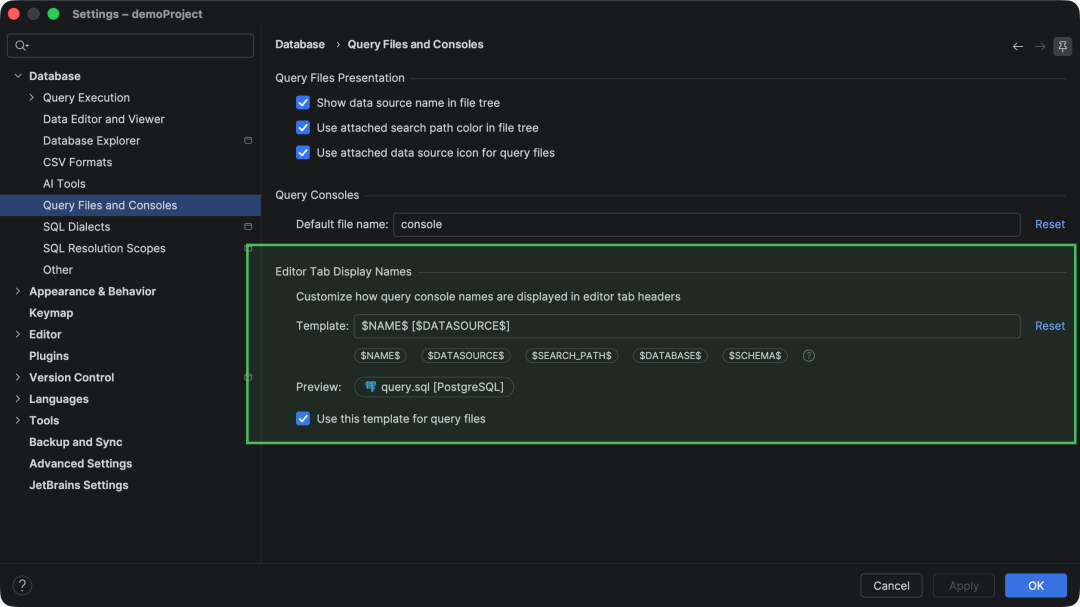Focus the Template input field
Screen dimensions: 1080x607
(687, 326)
